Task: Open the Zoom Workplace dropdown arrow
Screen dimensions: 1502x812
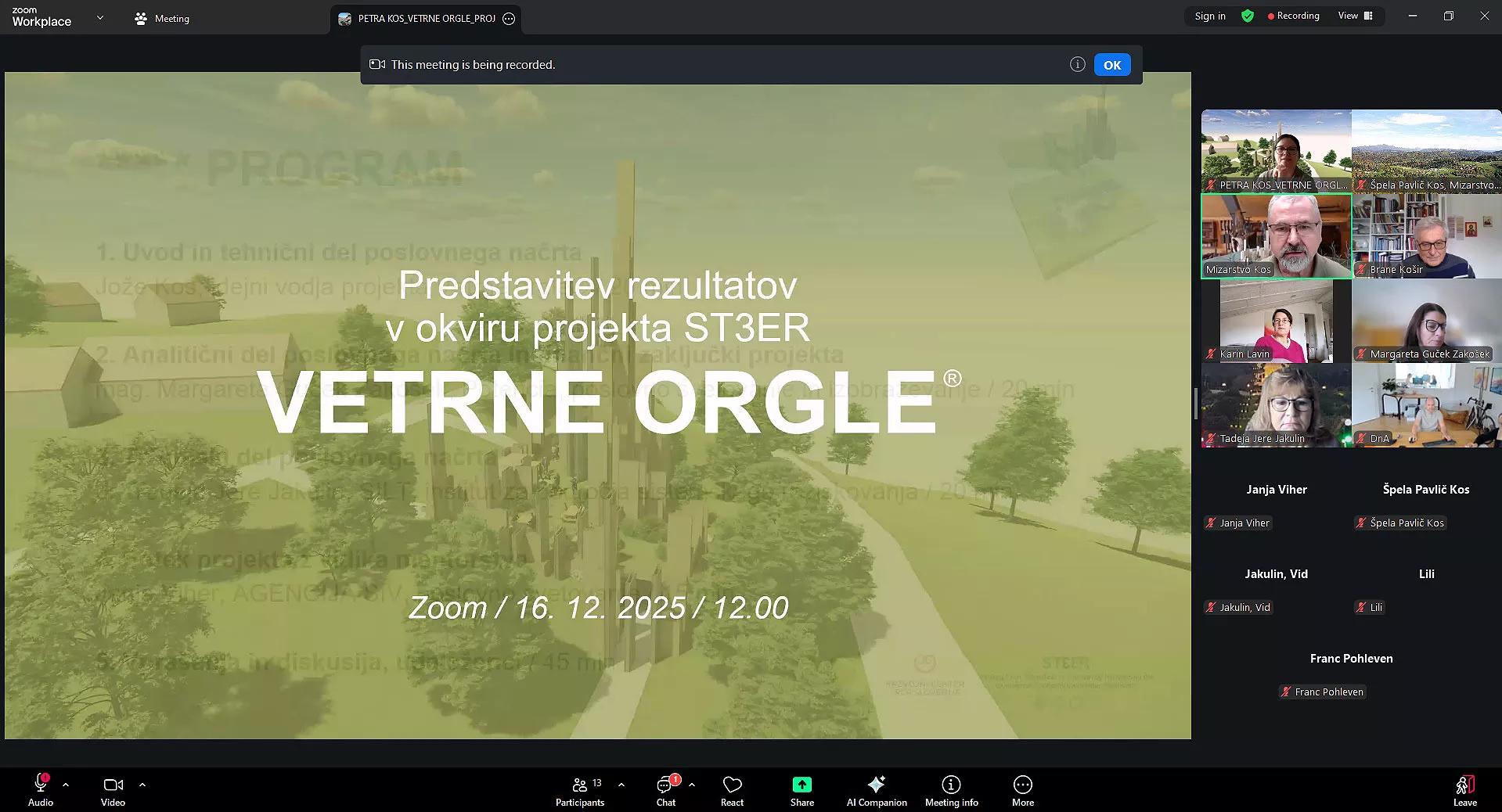Action: coord(99,17)
